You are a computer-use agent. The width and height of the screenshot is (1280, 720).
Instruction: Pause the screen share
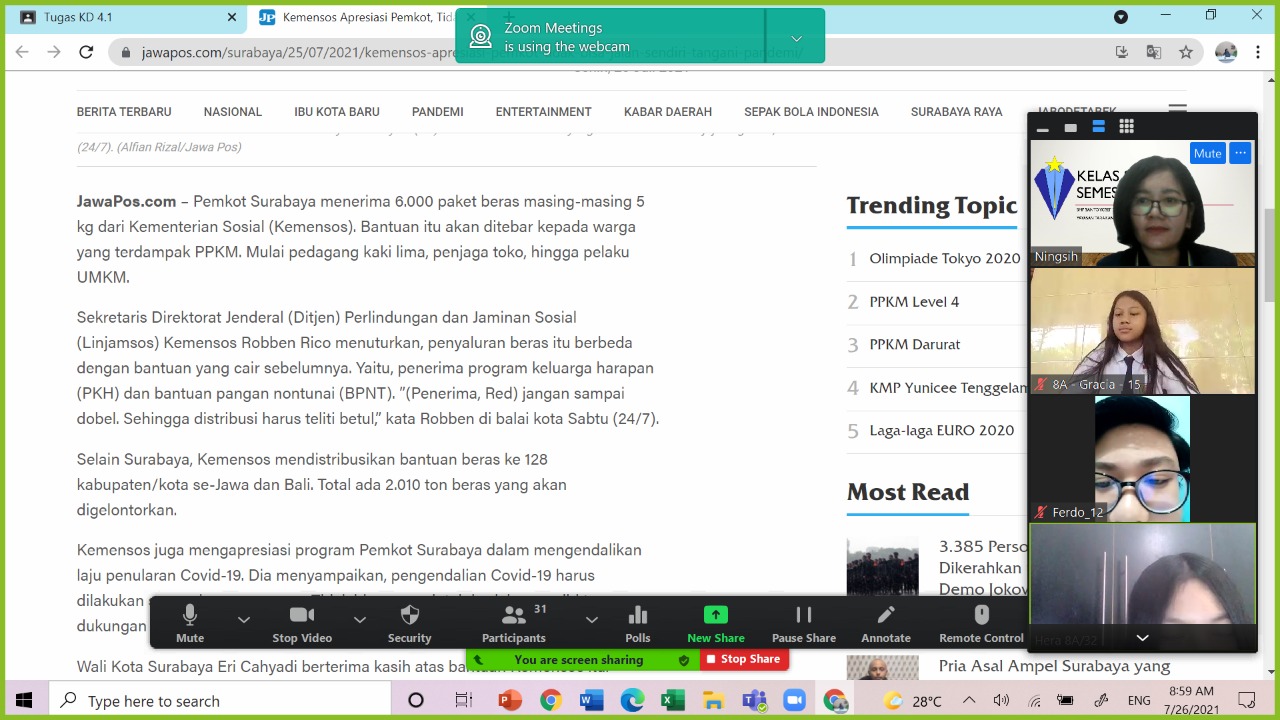pos(803,624)
